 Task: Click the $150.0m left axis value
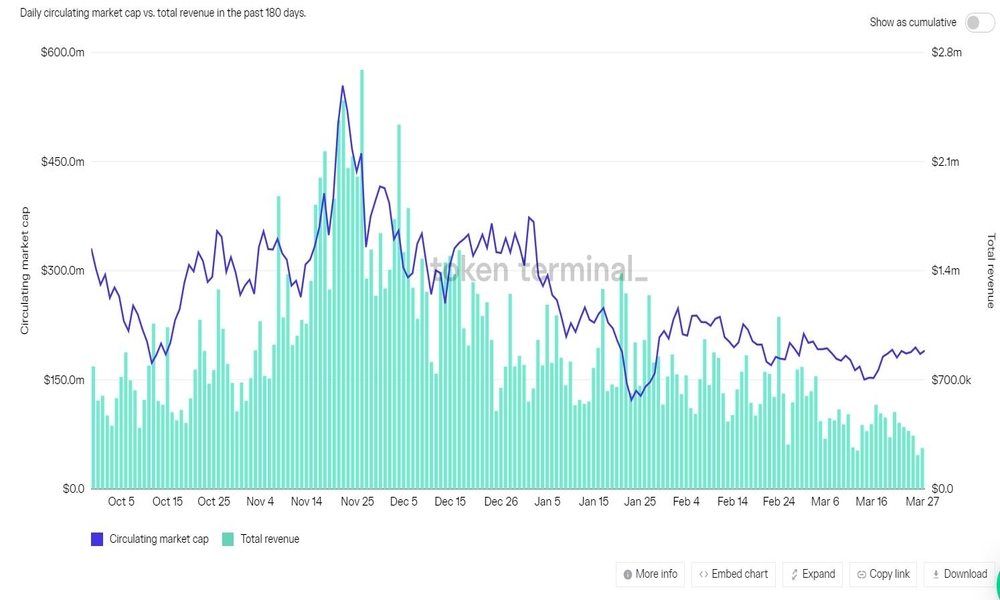pos(64,380)
